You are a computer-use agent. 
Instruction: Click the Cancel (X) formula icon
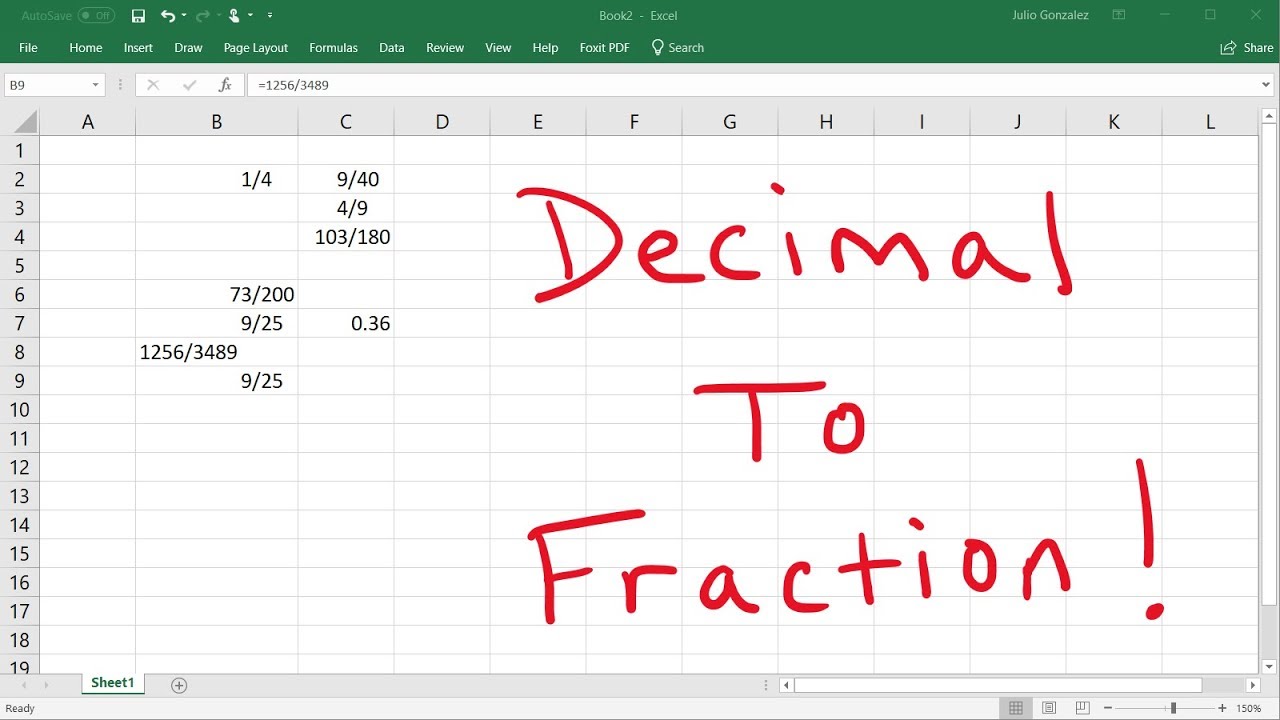(153, 86)
